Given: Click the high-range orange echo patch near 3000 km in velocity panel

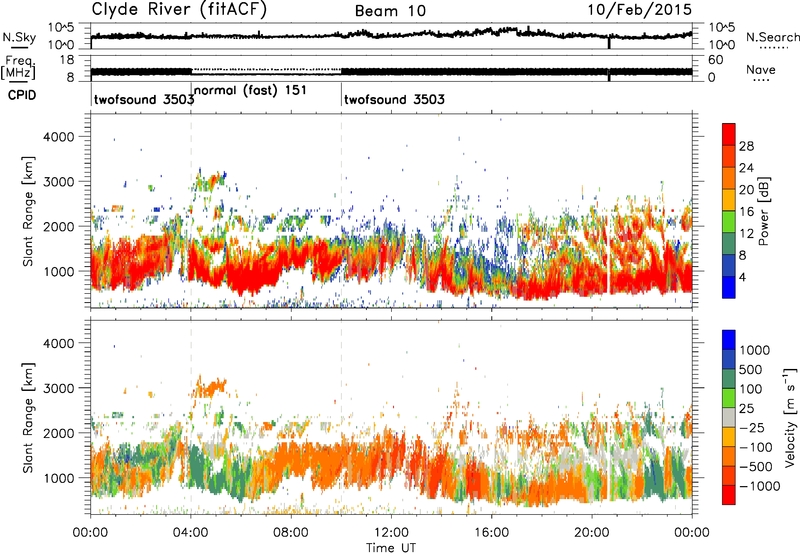Looking at the screenshot, I should coord(209,388).
